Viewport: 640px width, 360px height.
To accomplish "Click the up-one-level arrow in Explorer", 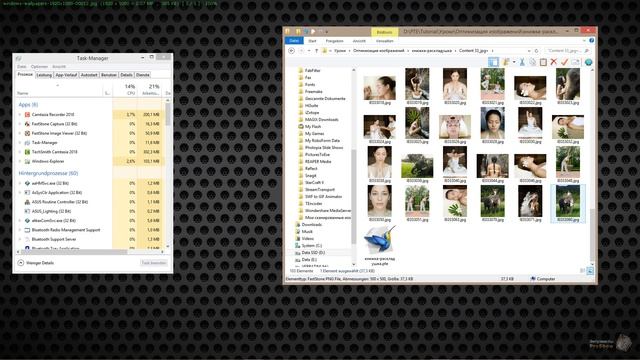I will click(x=316, y=51).
